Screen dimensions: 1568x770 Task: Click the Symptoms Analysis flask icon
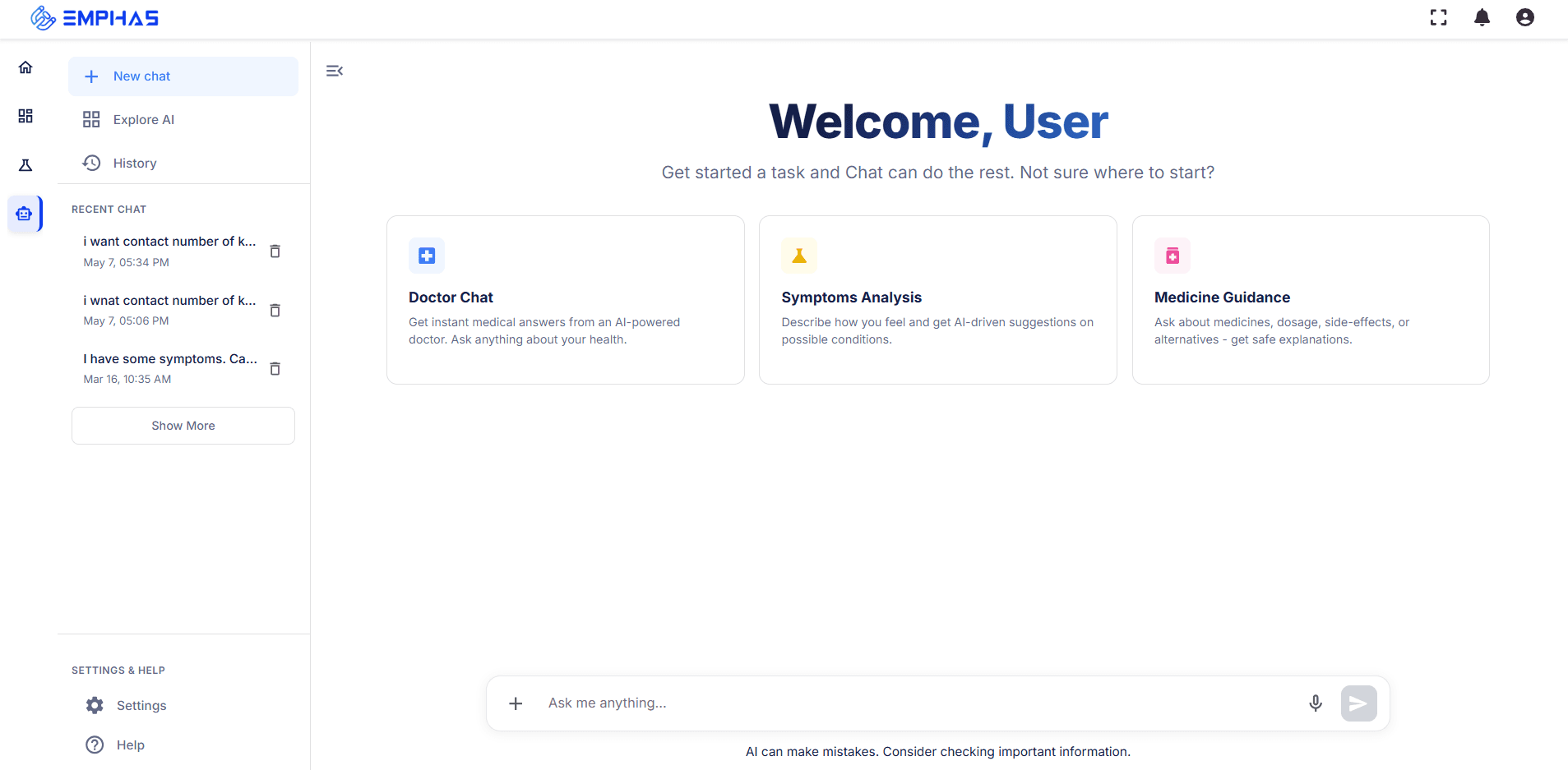point(799,256)
